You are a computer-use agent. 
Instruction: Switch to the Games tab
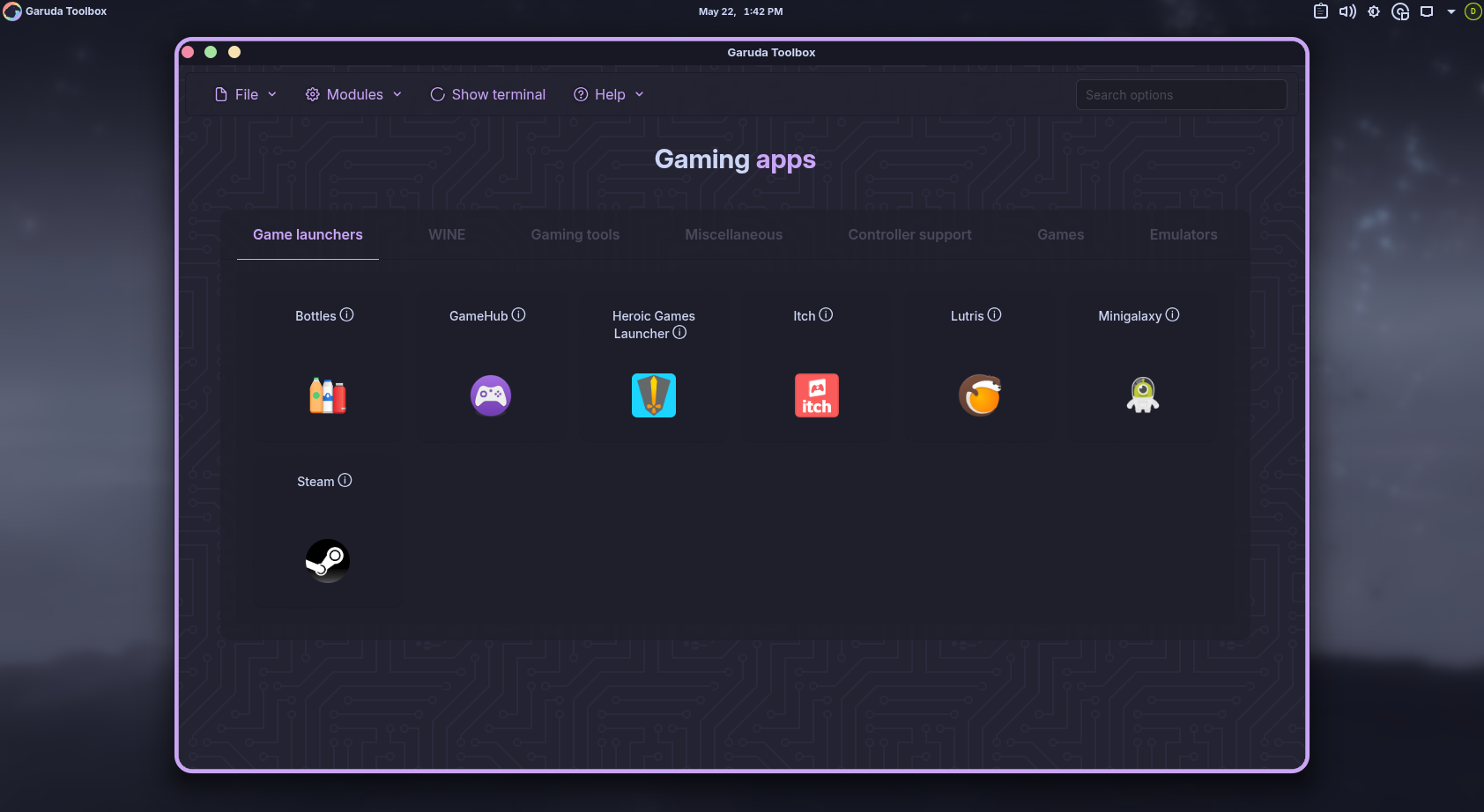[x=1061, y=234]
